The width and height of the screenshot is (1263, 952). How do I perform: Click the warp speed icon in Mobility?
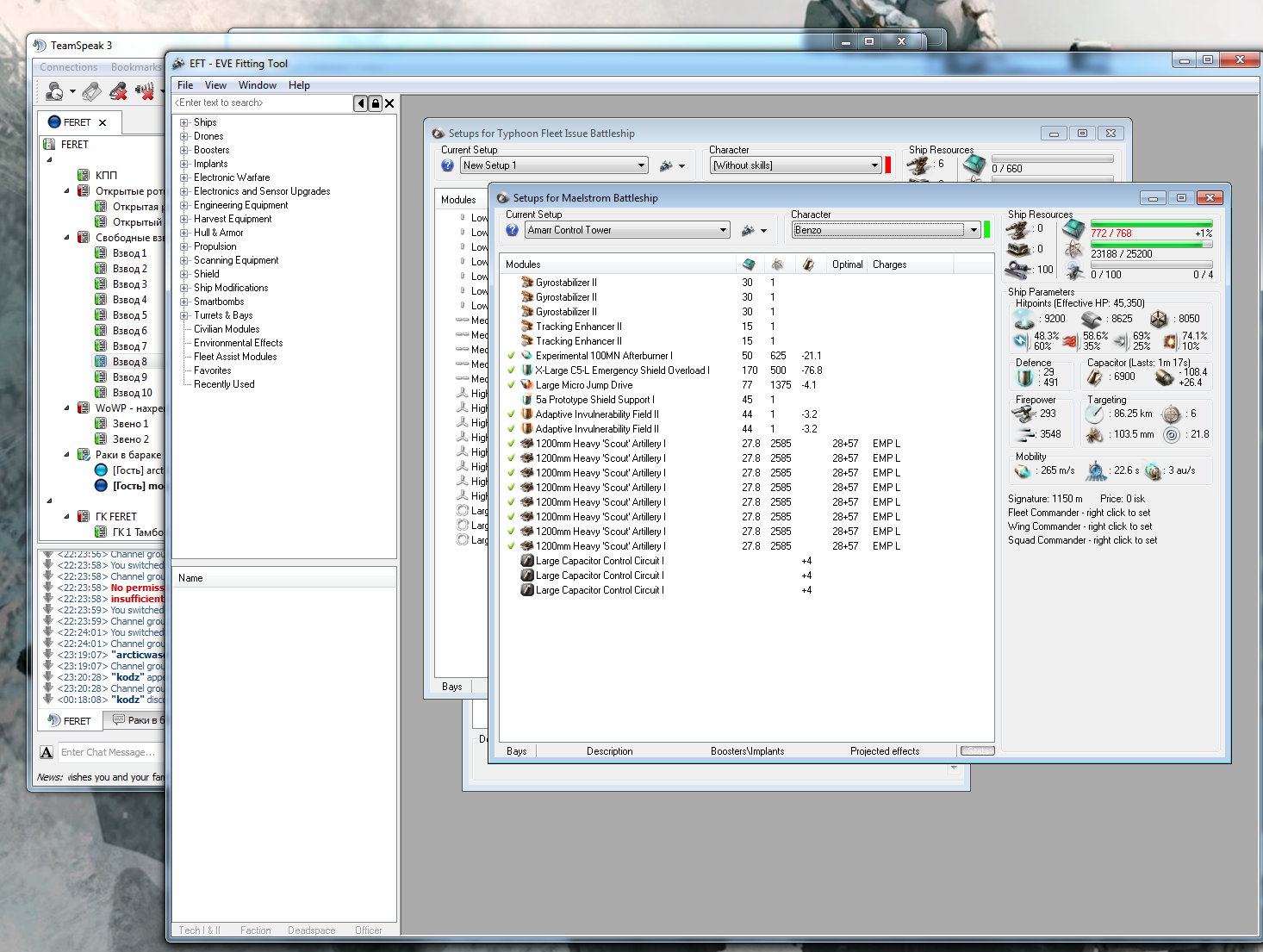tap(1154, 470)
